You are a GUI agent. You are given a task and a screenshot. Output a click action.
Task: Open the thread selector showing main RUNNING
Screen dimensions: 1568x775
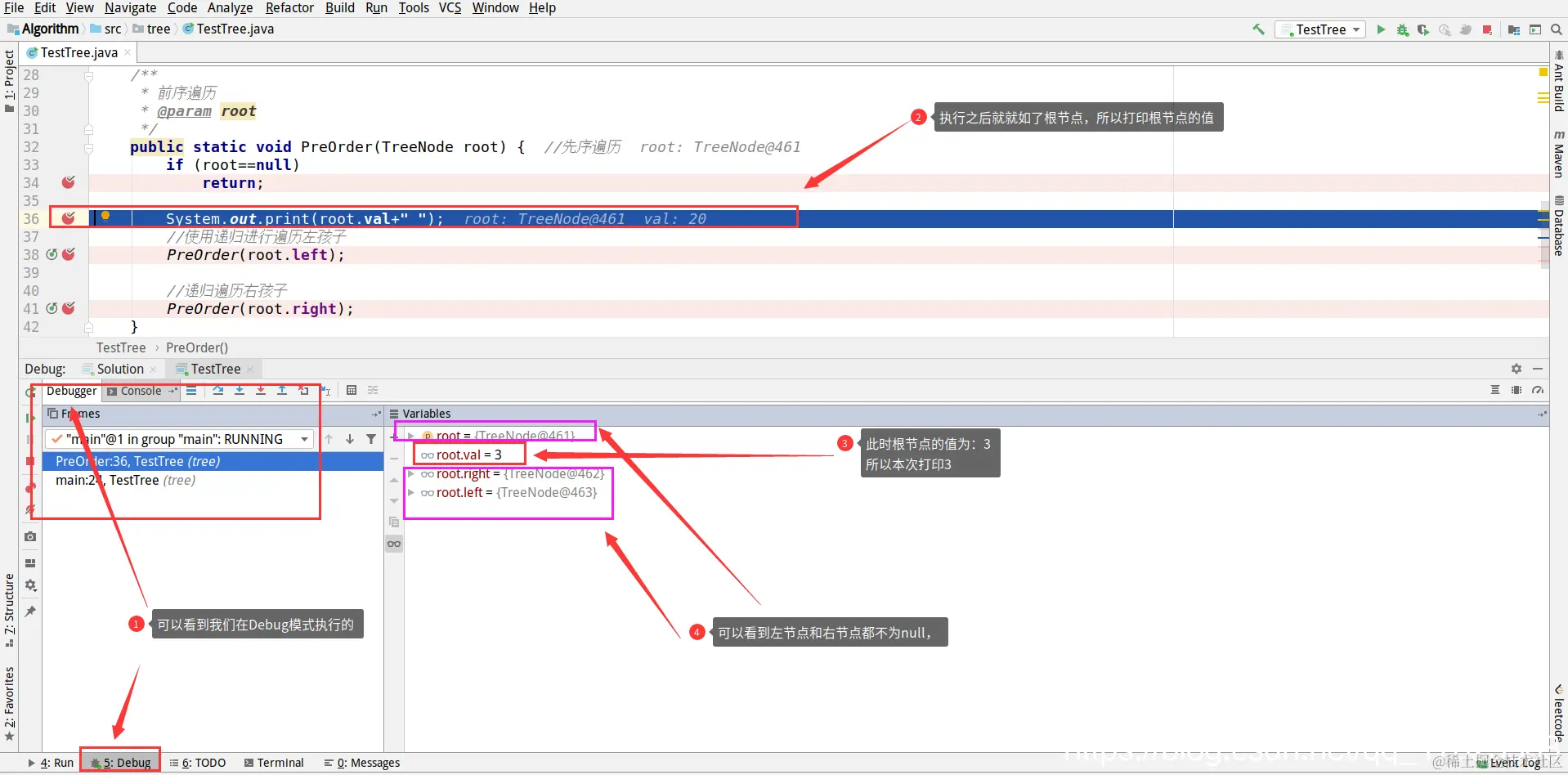[178, 439]
